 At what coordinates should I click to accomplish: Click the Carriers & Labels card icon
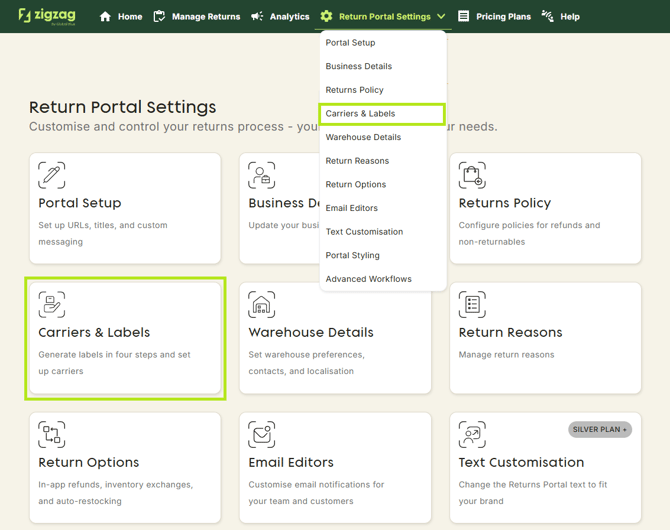(x=52, y=304)
